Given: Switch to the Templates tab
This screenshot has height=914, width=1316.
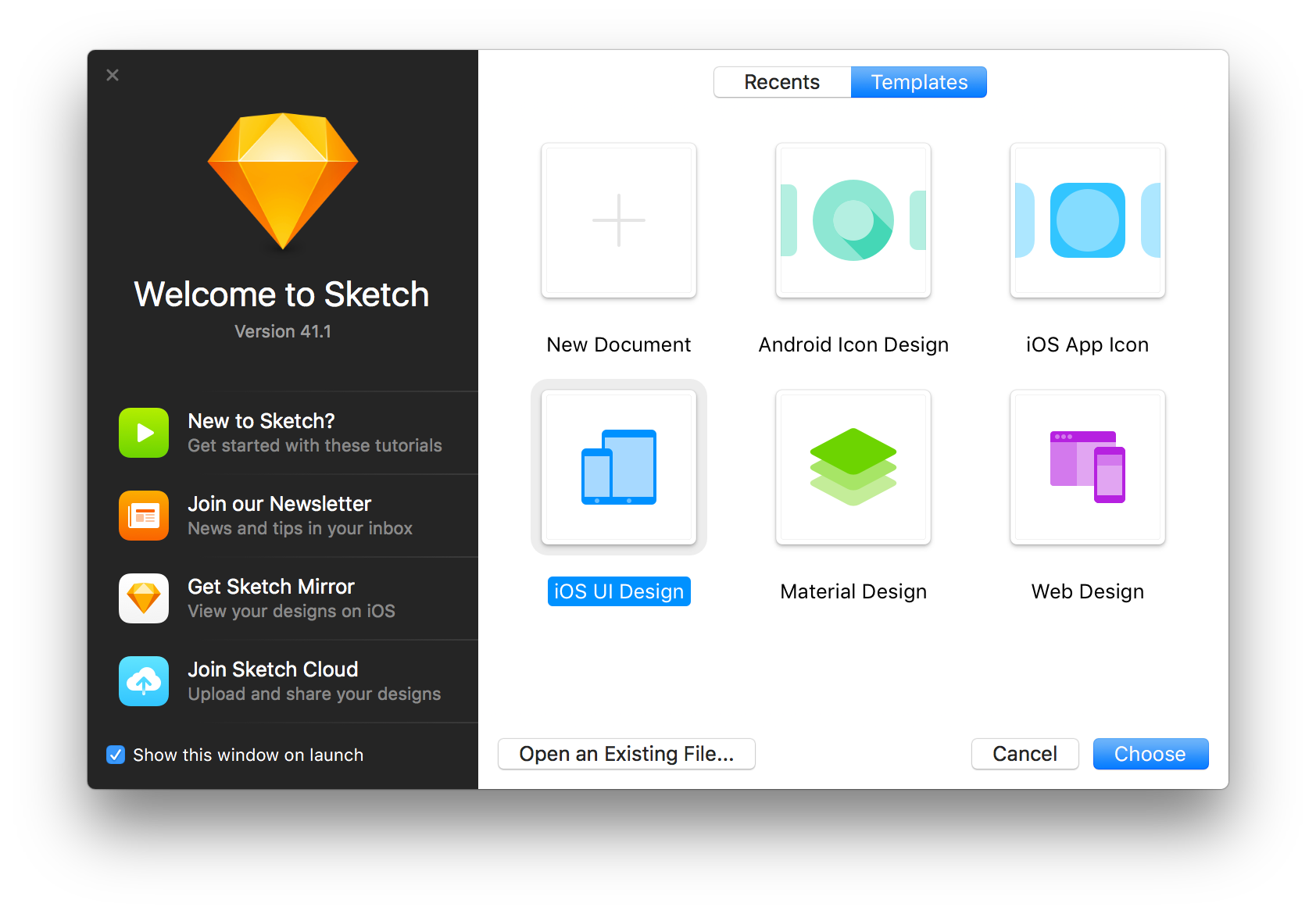Looking at the screenshot, I should click(919, 82).
